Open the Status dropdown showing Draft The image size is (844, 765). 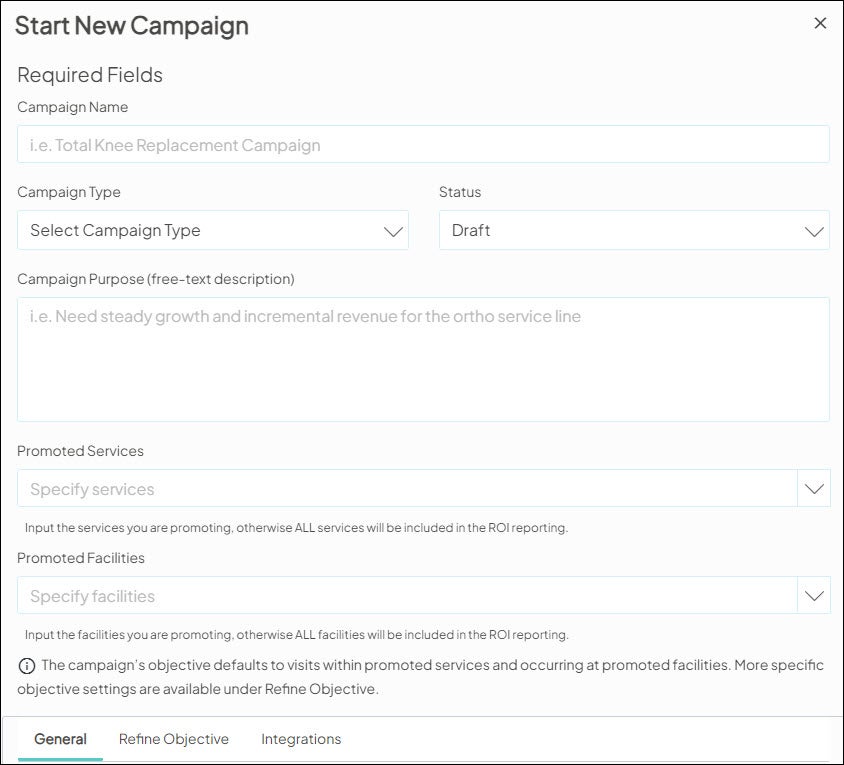[620, 231]
